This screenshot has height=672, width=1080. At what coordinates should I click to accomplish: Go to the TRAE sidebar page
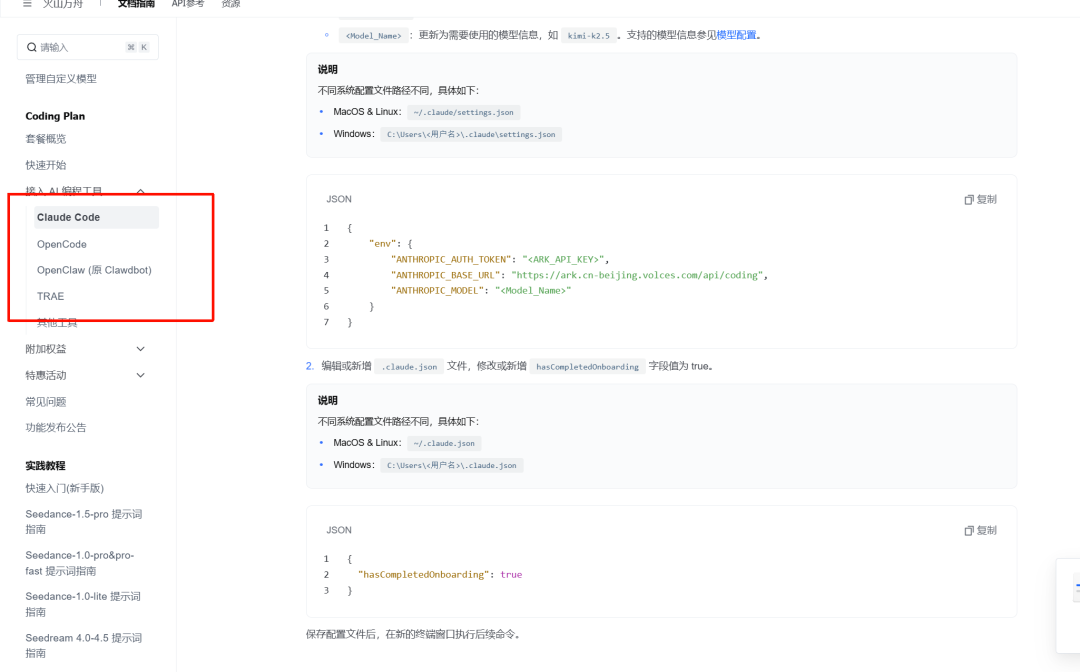tap(50, 296)
